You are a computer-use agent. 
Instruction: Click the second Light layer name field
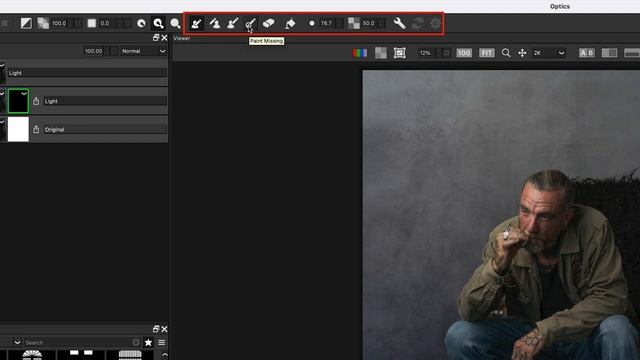(105, 101)
